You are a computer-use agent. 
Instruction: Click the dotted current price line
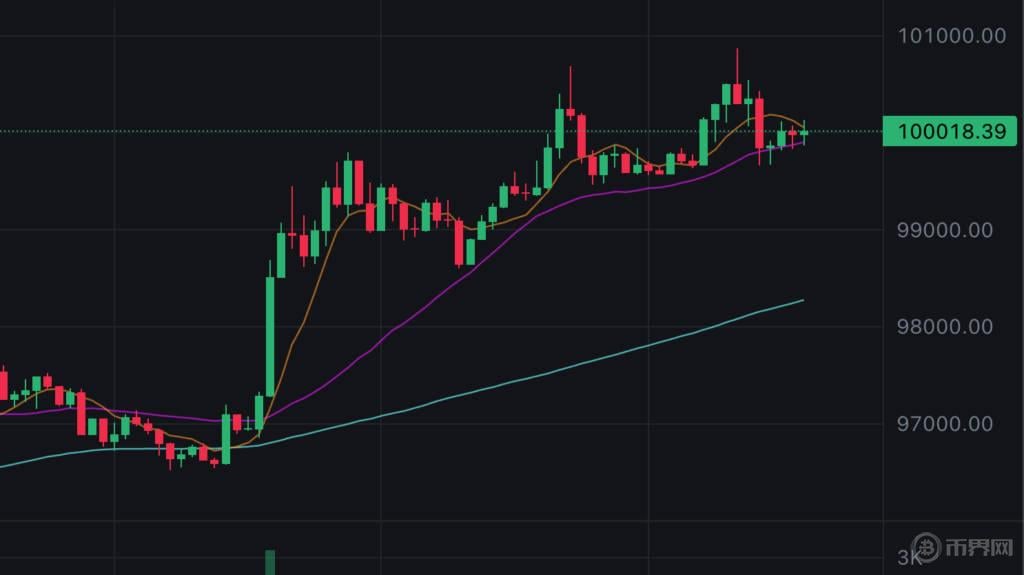441,131
